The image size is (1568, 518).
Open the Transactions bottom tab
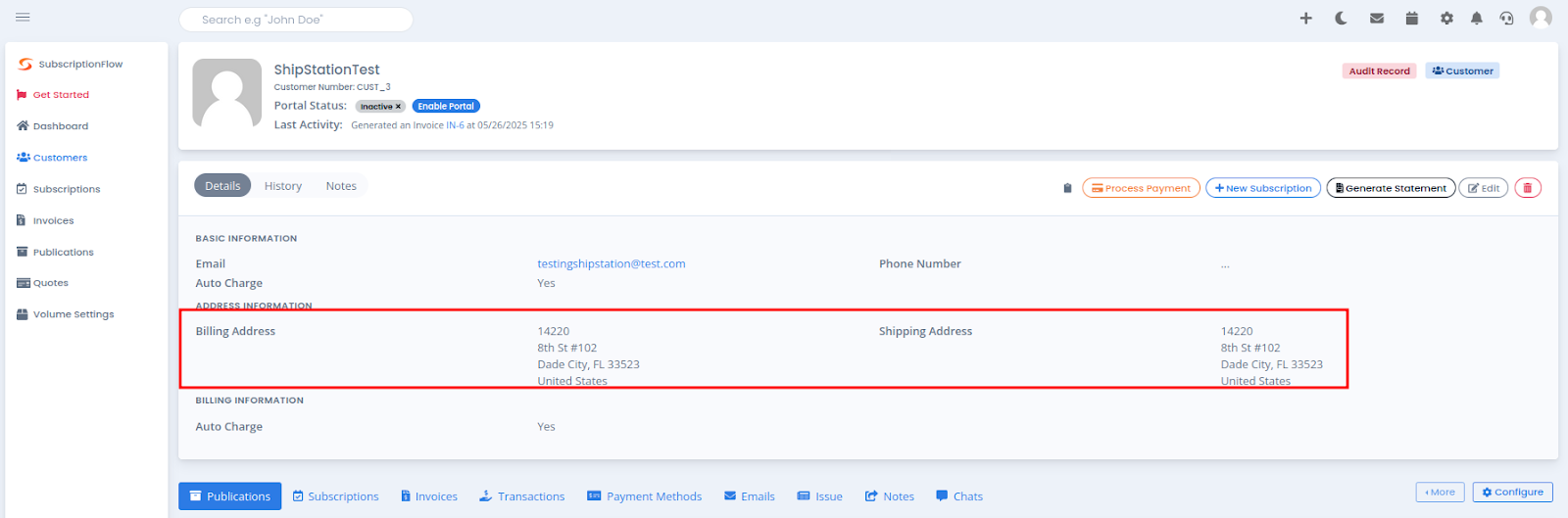[522, 496]
